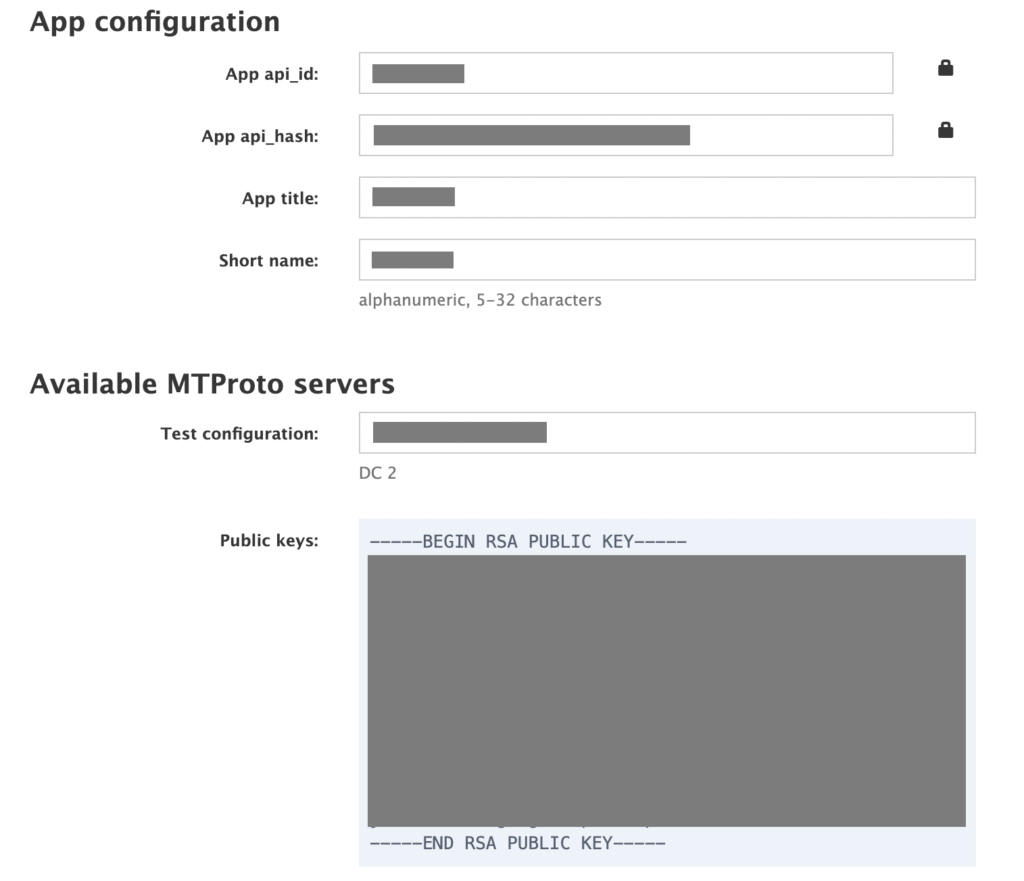Click the "Short name:" label
This screenshot has width=1024, height=881.
point(268,261)
